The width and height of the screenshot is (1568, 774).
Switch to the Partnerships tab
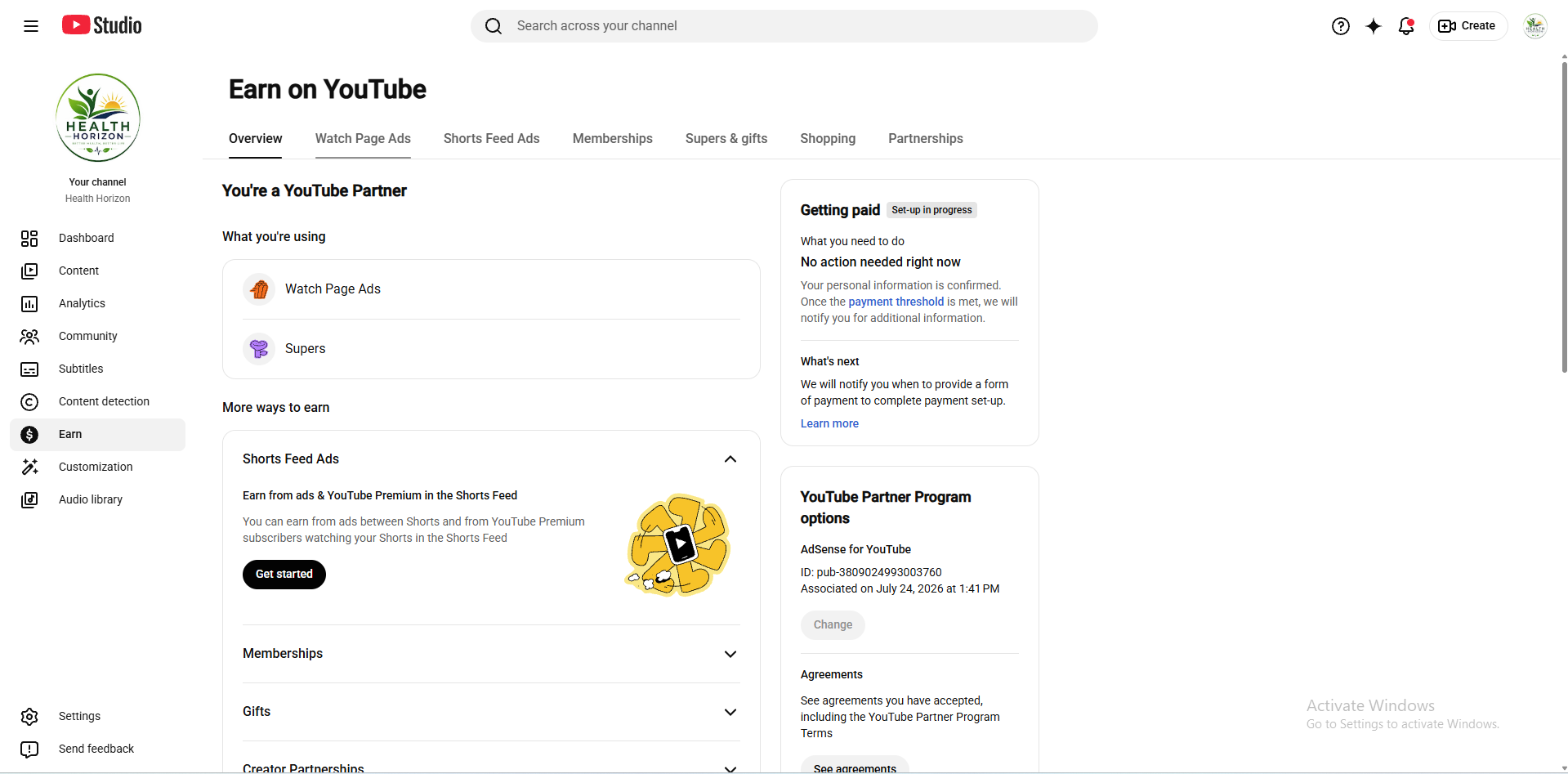click(x=926, y=139)
